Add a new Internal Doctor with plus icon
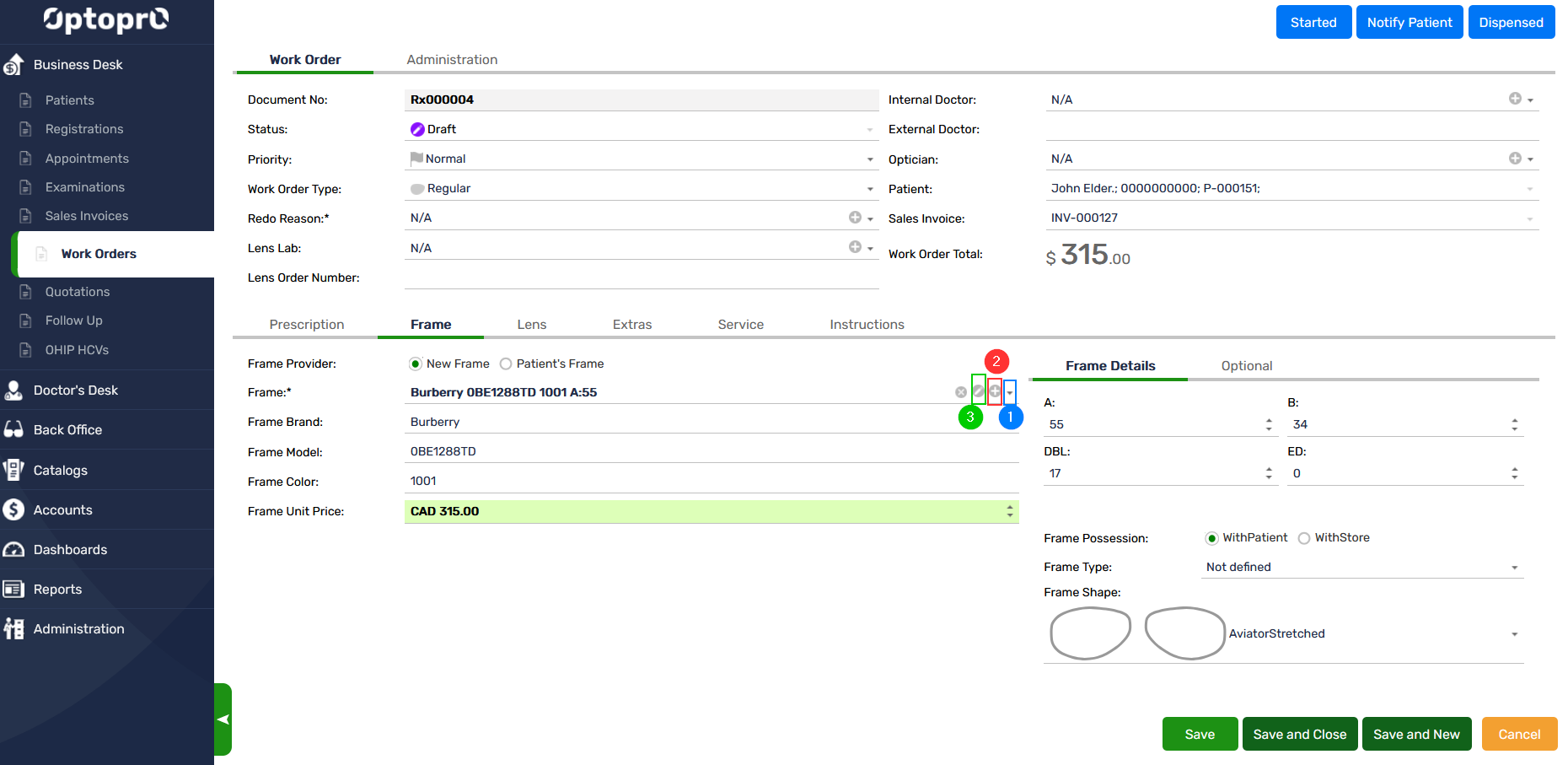This screenshot has width=1568, height=765. (1515, 99)
